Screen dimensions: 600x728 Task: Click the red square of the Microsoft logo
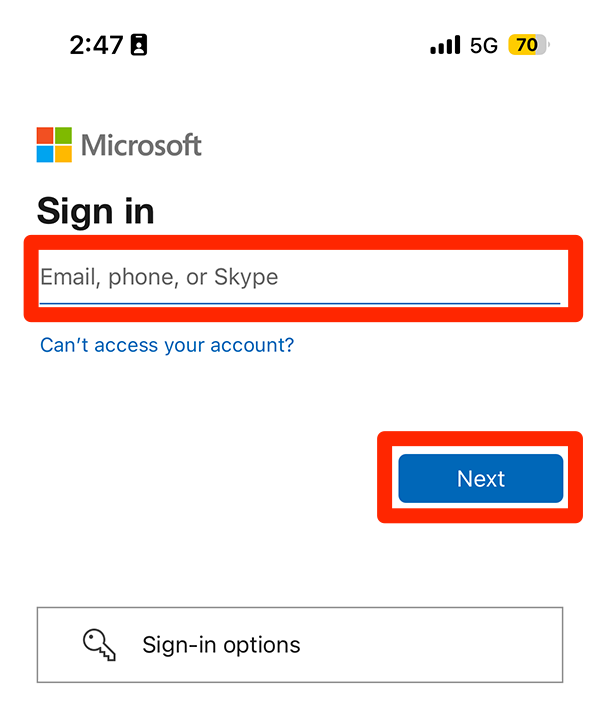45,136
